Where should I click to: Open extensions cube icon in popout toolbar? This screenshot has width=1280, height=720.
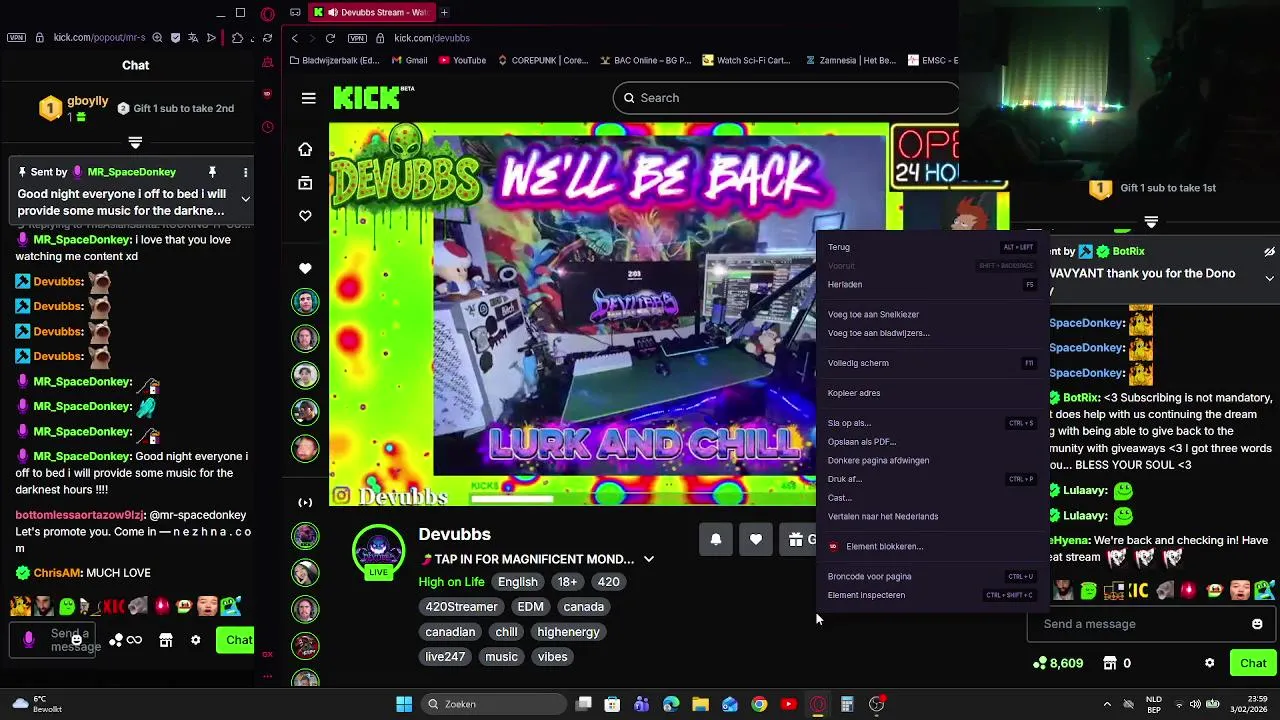pos(237,38)
